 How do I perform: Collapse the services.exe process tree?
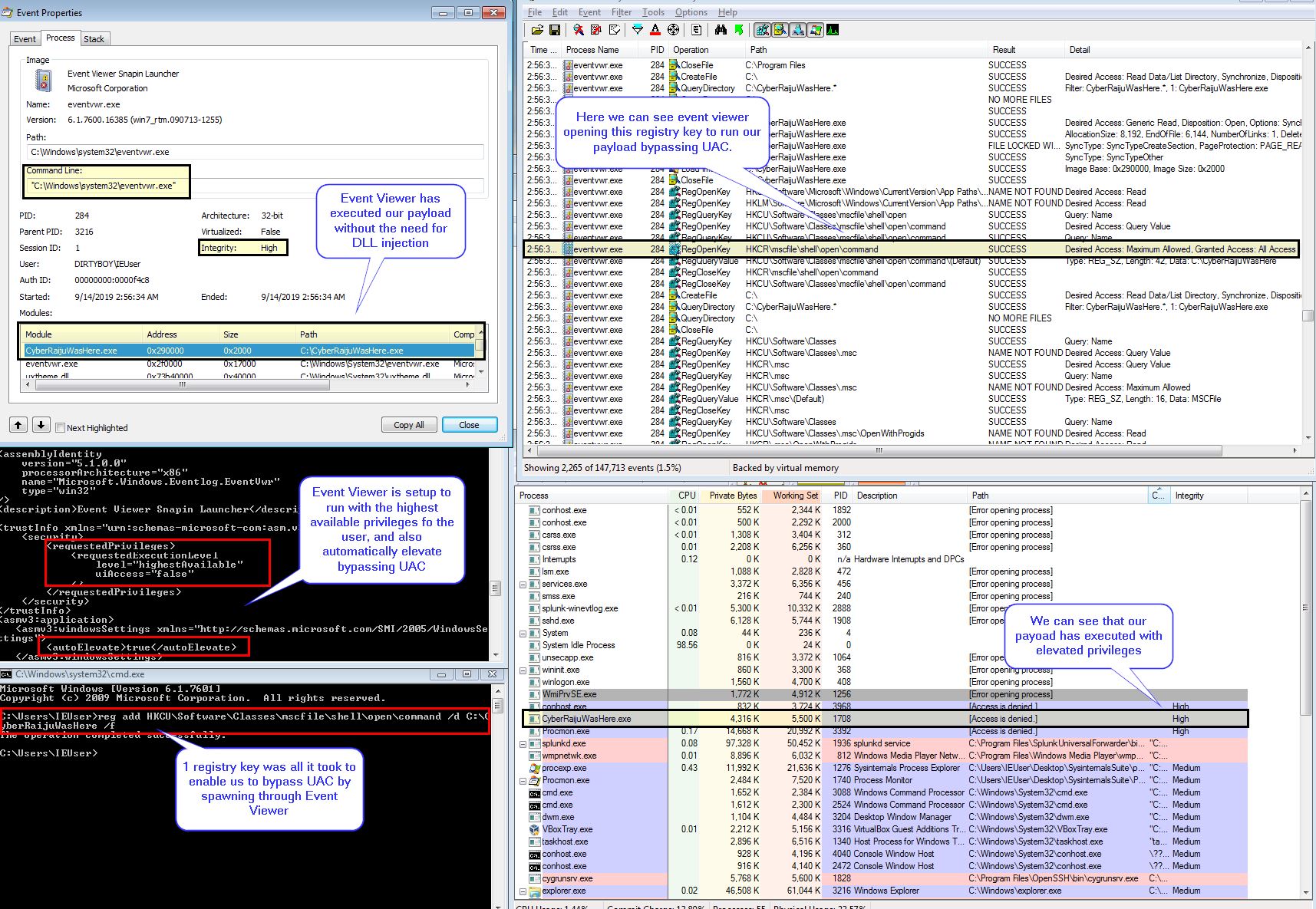tap(523, 584)
